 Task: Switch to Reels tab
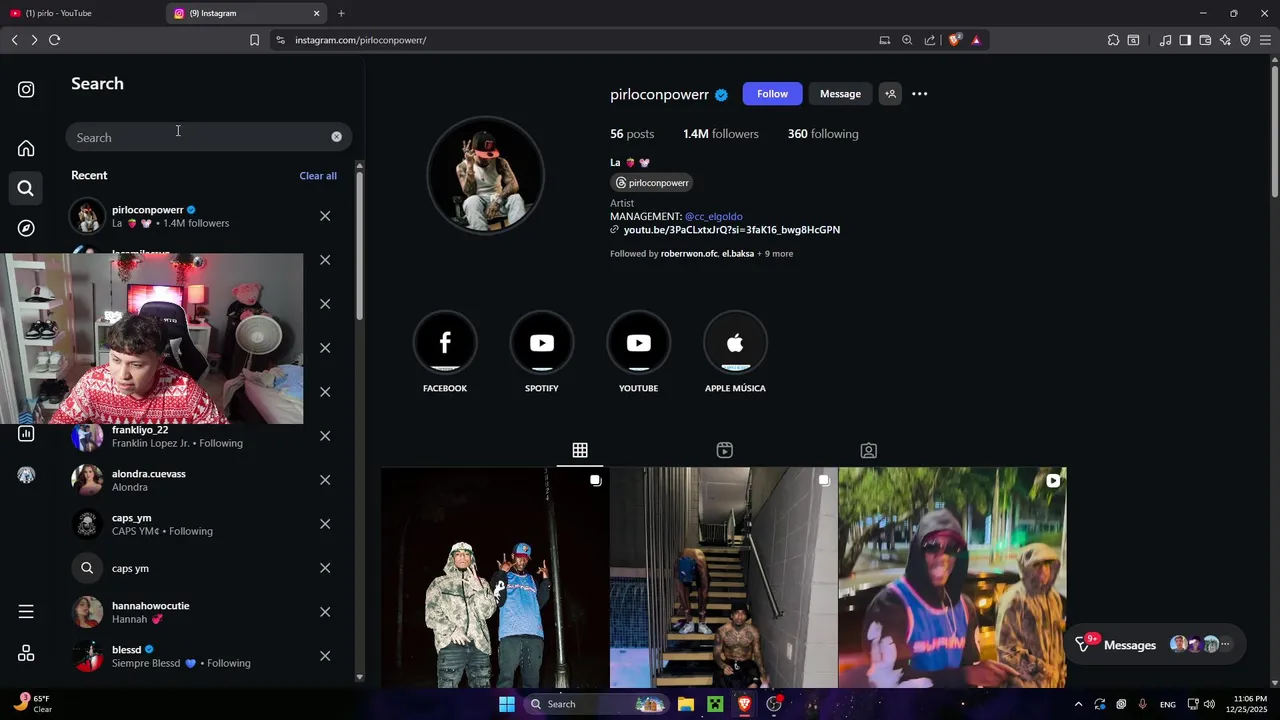725,450
